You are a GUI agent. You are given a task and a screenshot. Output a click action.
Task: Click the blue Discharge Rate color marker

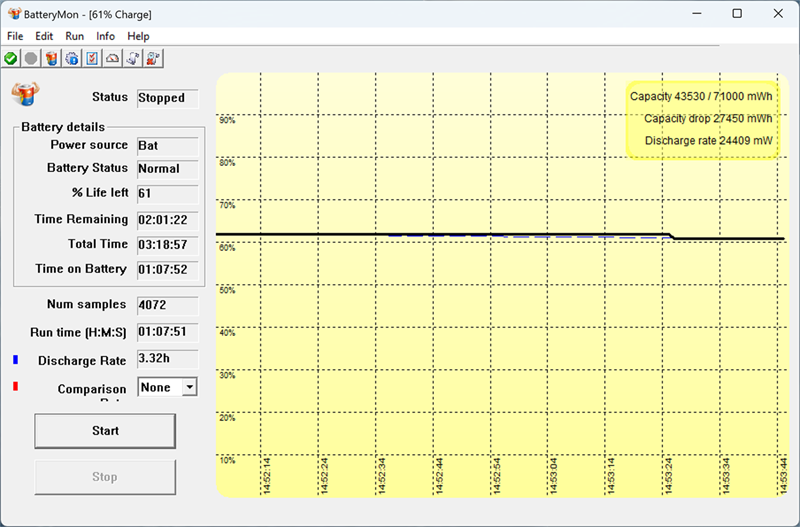click(15, 360)
